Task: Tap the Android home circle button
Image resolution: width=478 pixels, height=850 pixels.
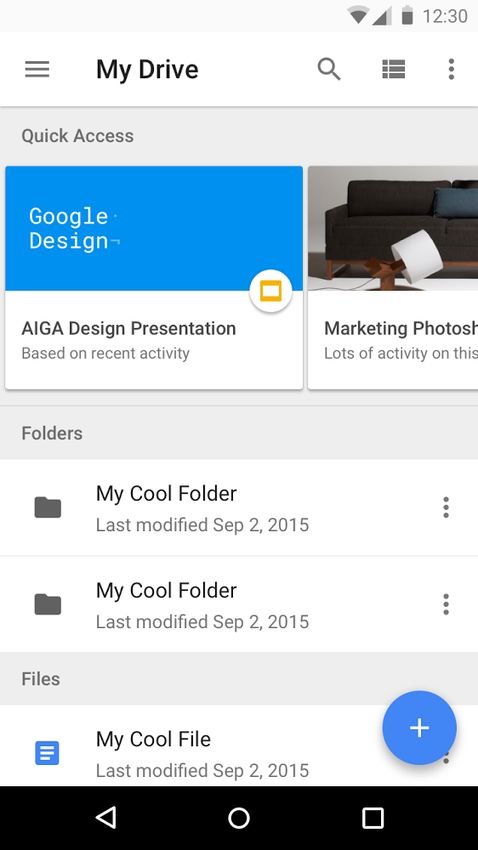Action: pos(239,818)
